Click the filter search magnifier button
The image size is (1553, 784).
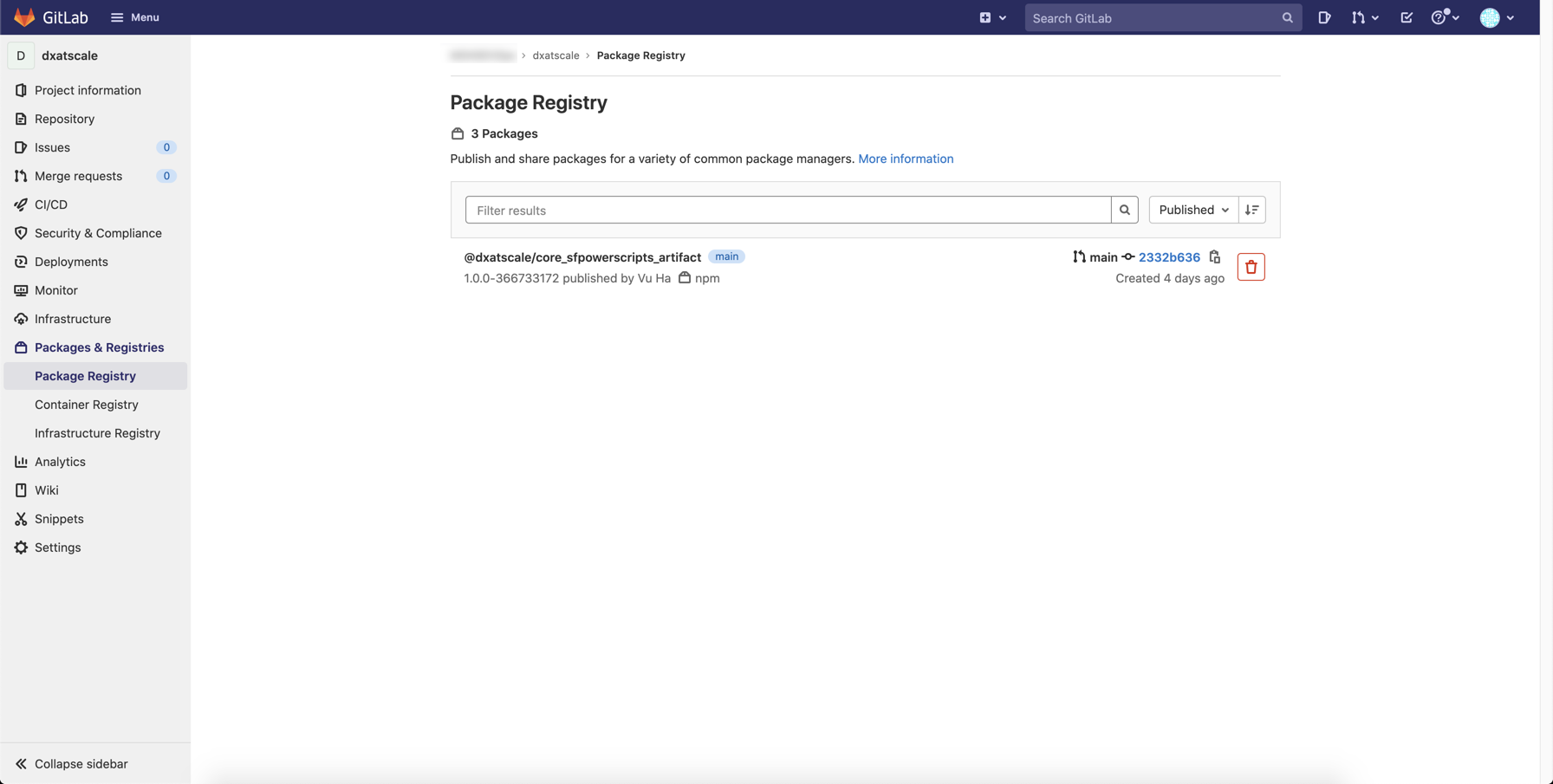coord(1125,210)
